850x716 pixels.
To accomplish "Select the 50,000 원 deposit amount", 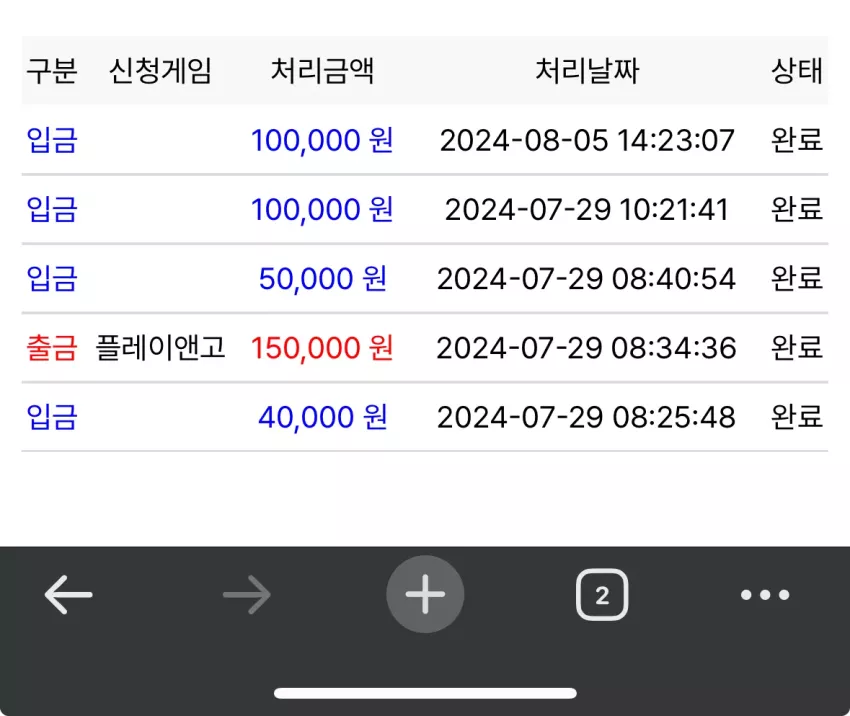I will 323,279.
